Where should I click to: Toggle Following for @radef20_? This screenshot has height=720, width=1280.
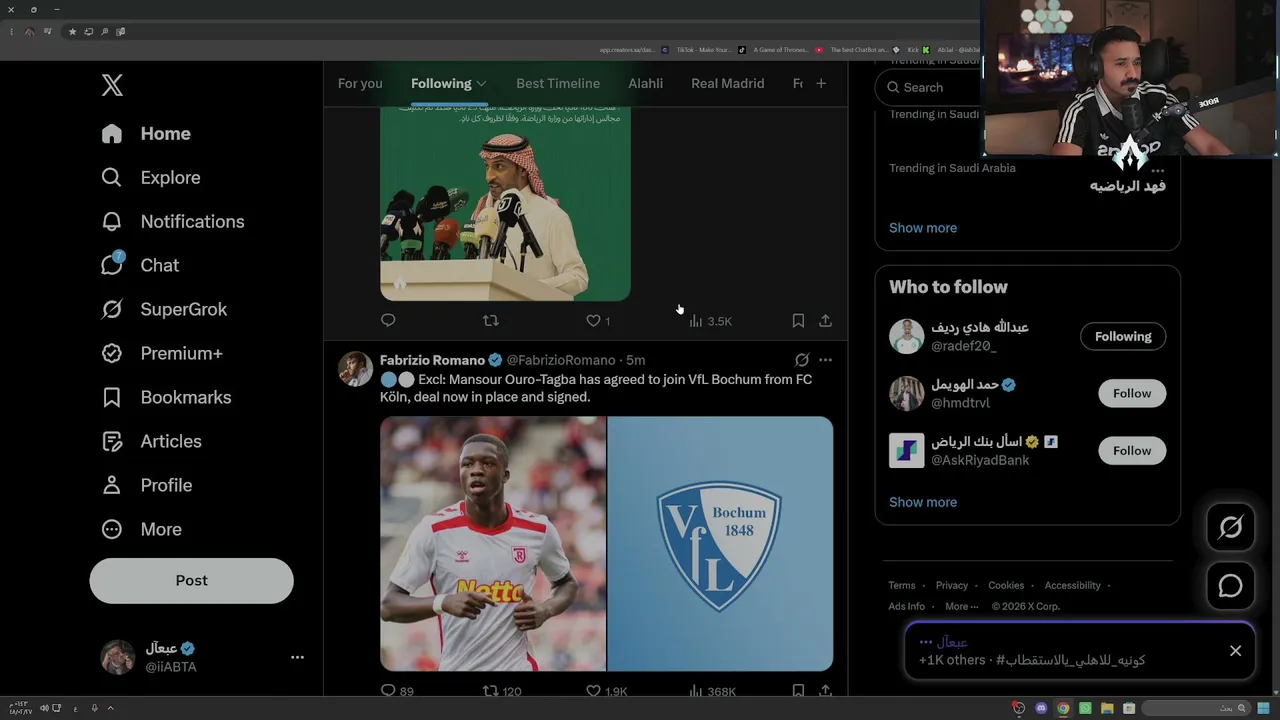click(1123, 336)
